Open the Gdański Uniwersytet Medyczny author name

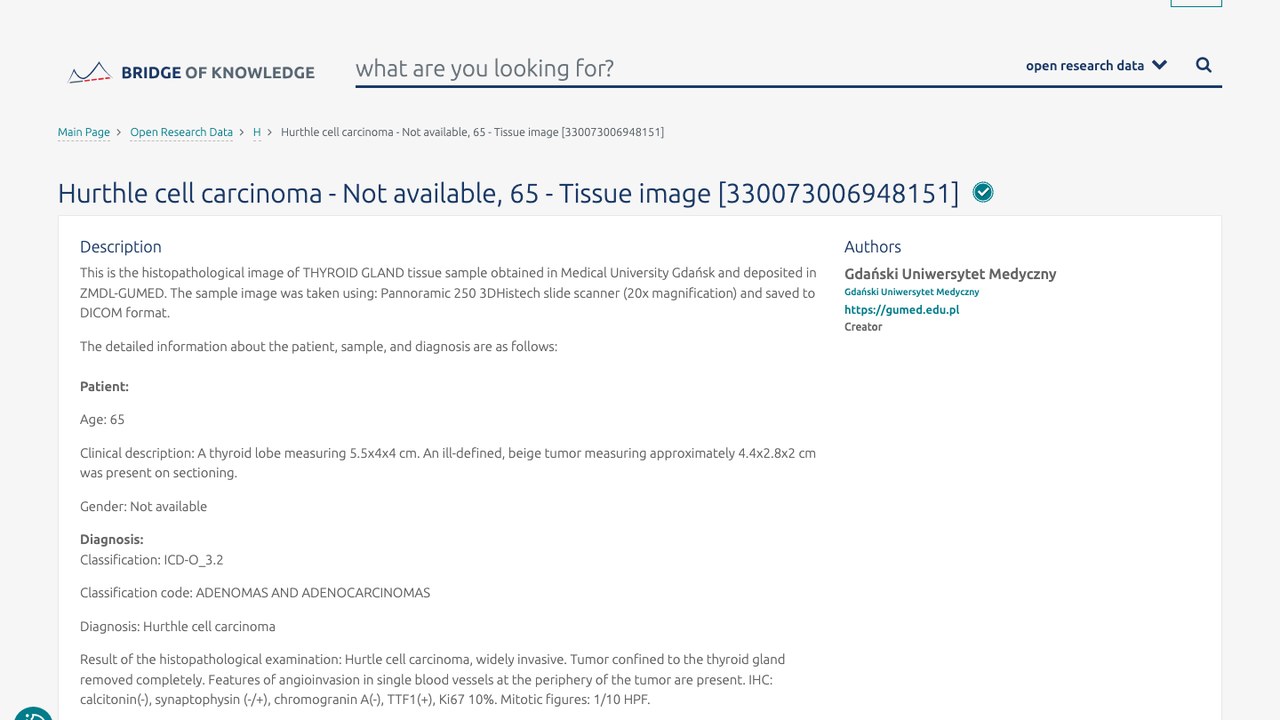(x=950, y=274)
